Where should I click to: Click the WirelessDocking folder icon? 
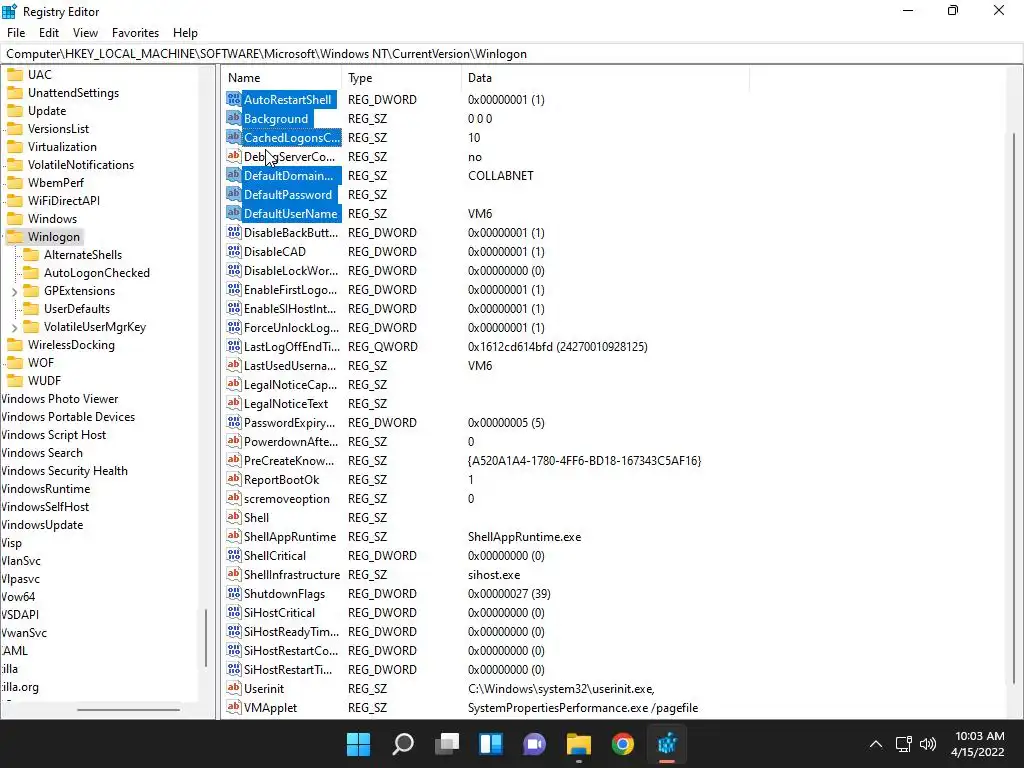pyautogui.click(x=14, y=344)
